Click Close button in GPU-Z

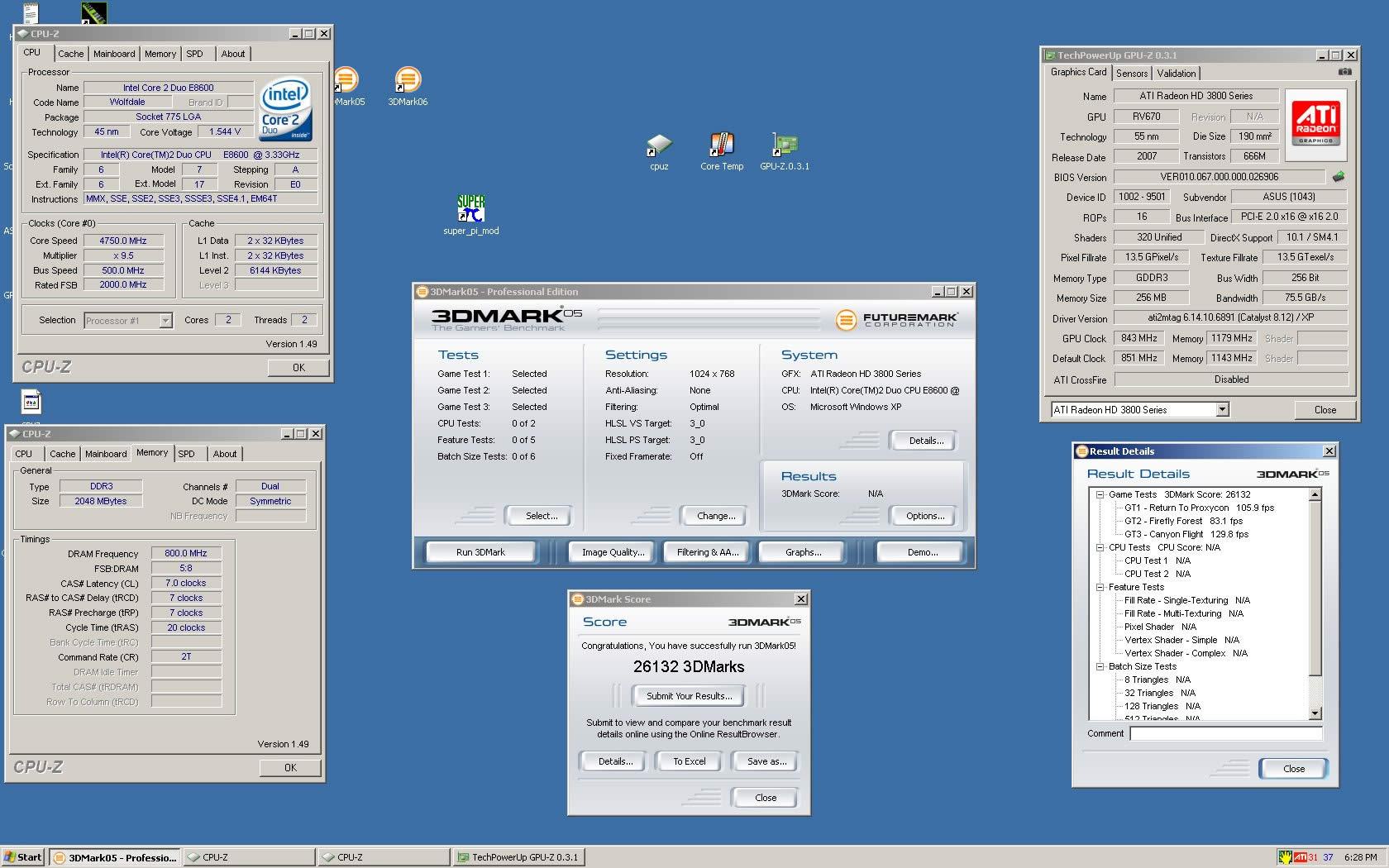tap(1325, 410)
